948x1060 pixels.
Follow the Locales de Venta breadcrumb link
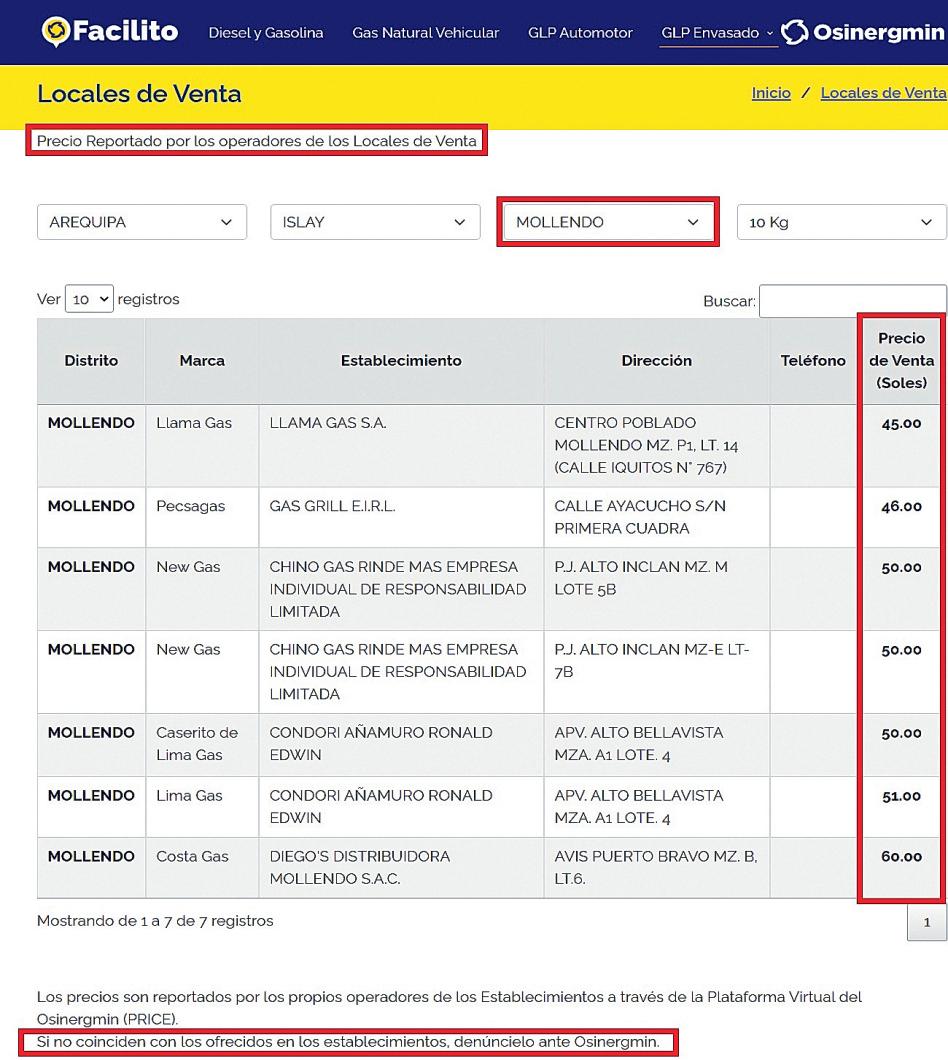(x=883, y=93)
